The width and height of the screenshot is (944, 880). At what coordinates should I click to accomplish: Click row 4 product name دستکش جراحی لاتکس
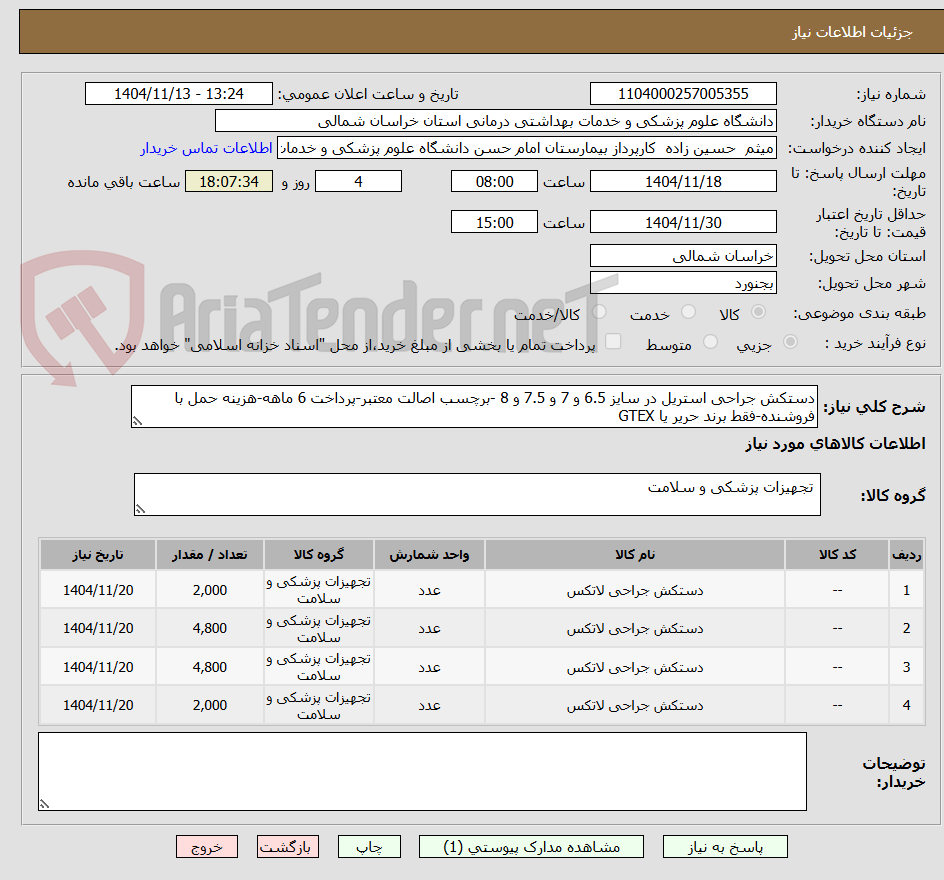point(635,705)
